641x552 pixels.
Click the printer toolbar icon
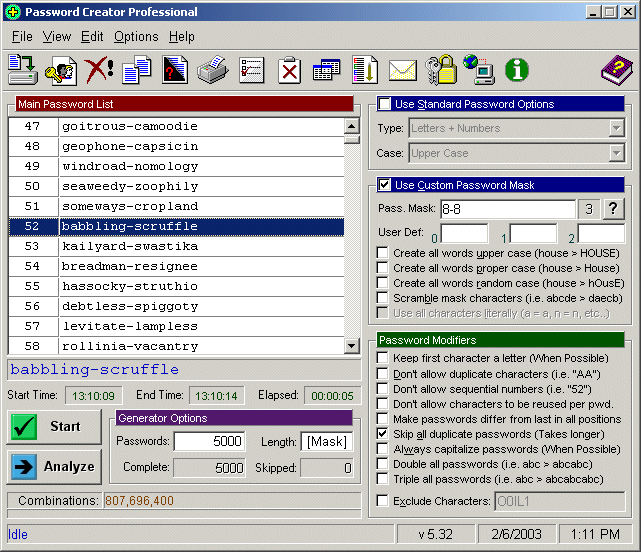tap(213, 70)
